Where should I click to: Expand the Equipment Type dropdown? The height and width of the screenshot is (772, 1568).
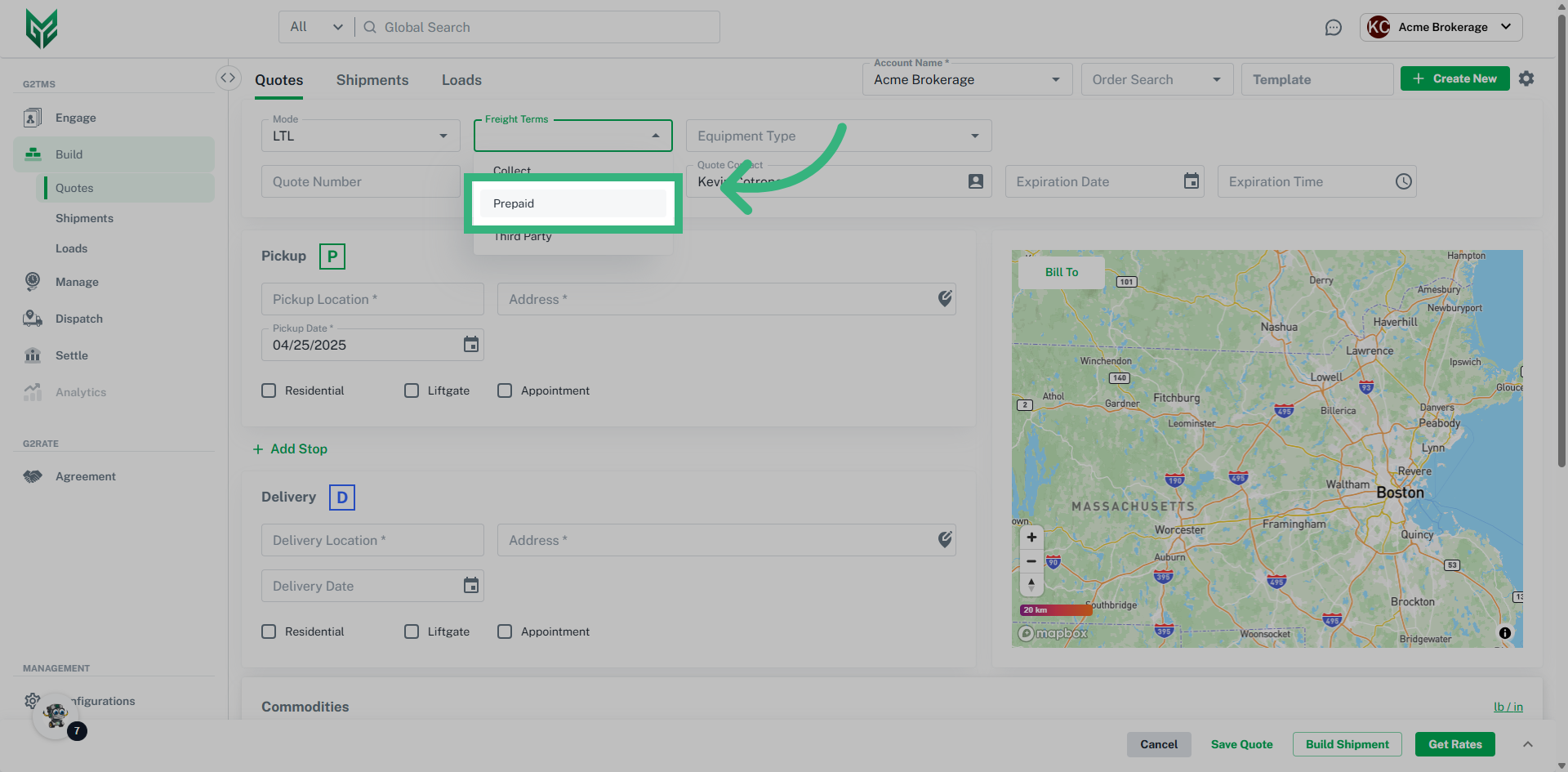[x=838, y=136]
